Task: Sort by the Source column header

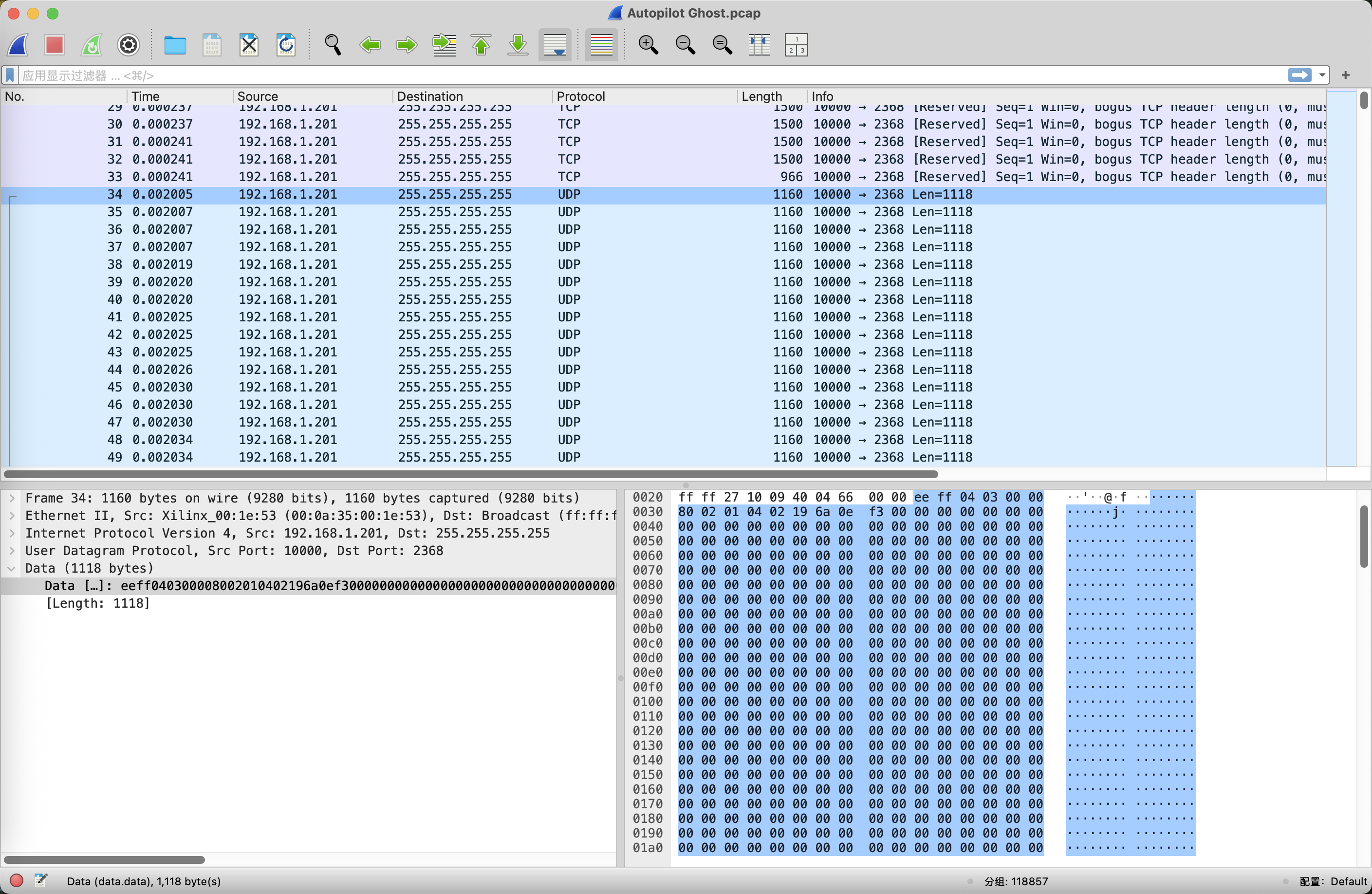Action: [313, 96]
